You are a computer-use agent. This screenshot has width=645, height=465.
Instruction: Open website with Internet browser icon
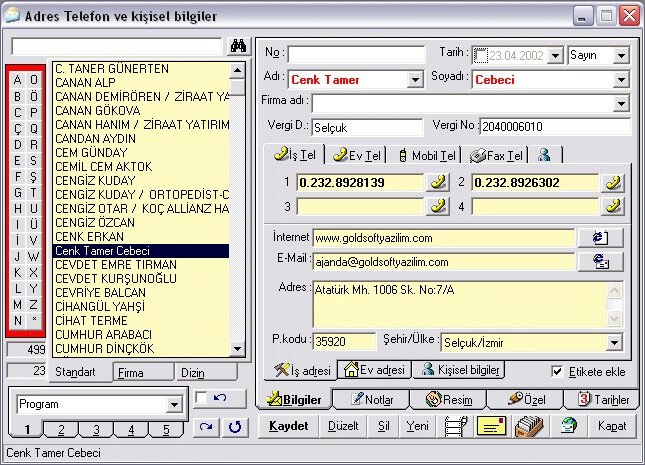pos(601,238)
